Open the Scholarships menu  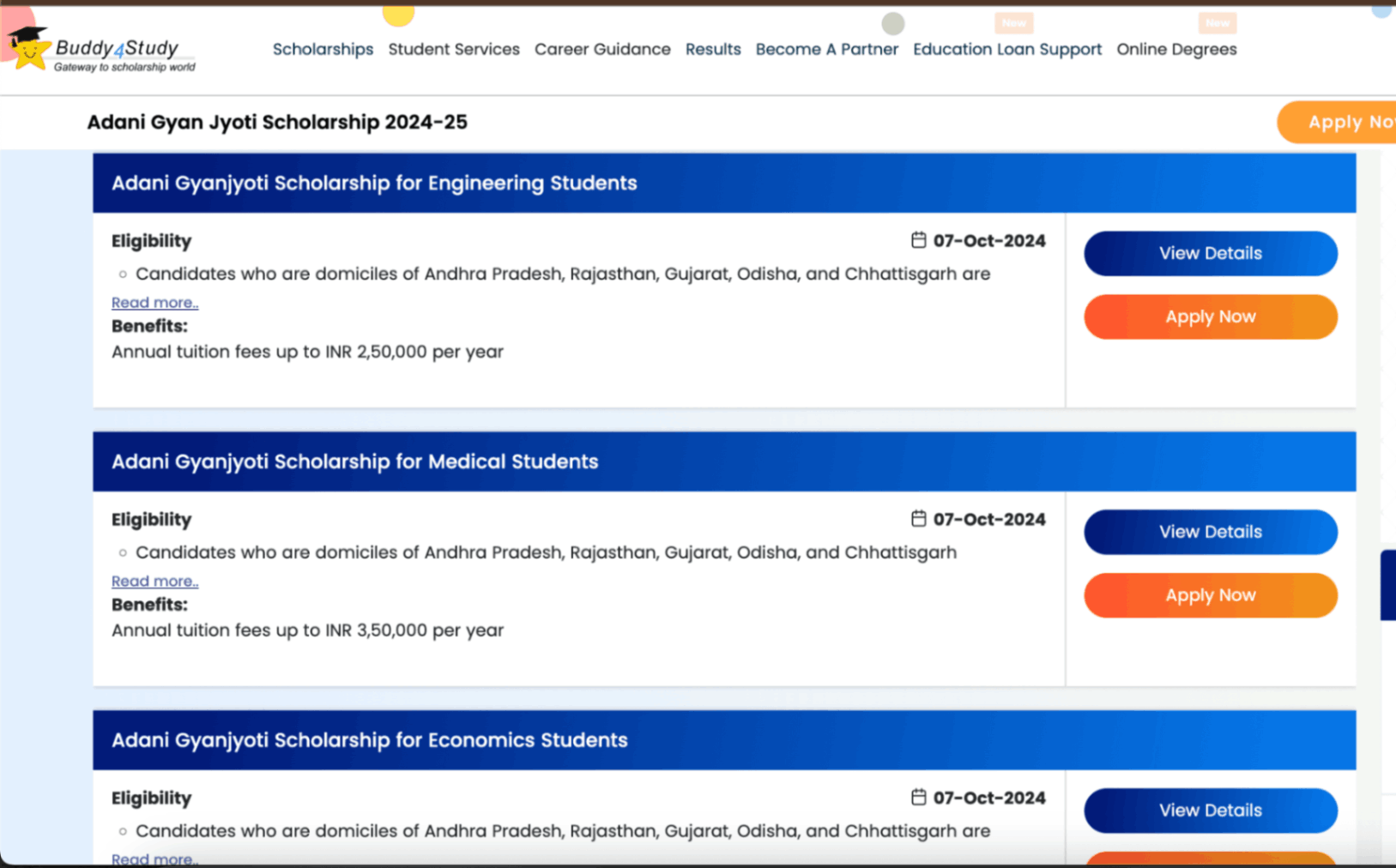pos(323,49)
